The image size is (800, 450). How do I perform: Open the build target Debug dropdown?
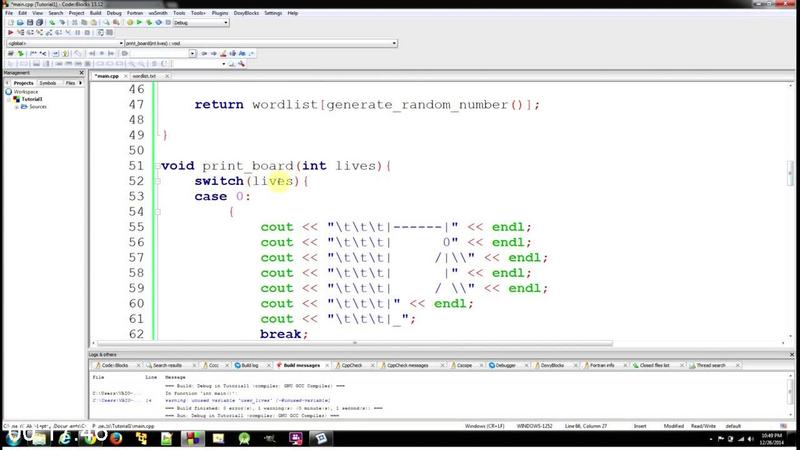coord(201,22)
